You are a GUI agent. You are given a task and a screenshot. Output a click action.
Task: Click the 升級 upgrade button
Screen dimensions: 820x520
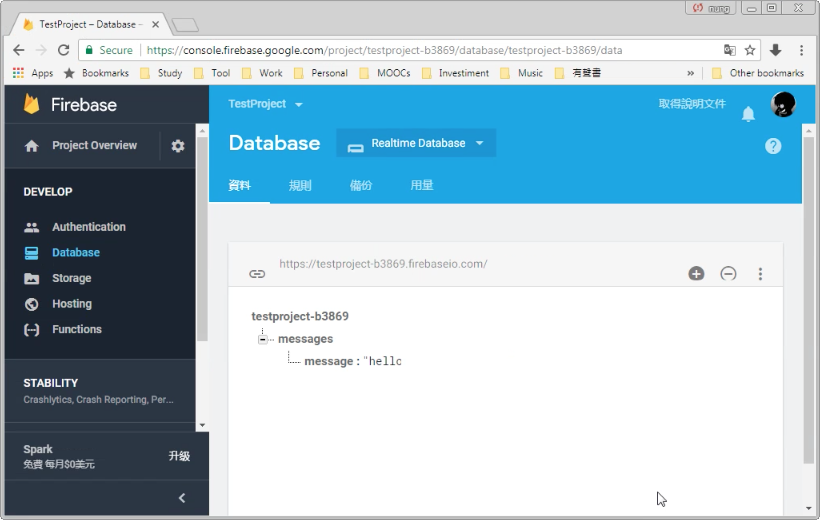click(179, 456)
